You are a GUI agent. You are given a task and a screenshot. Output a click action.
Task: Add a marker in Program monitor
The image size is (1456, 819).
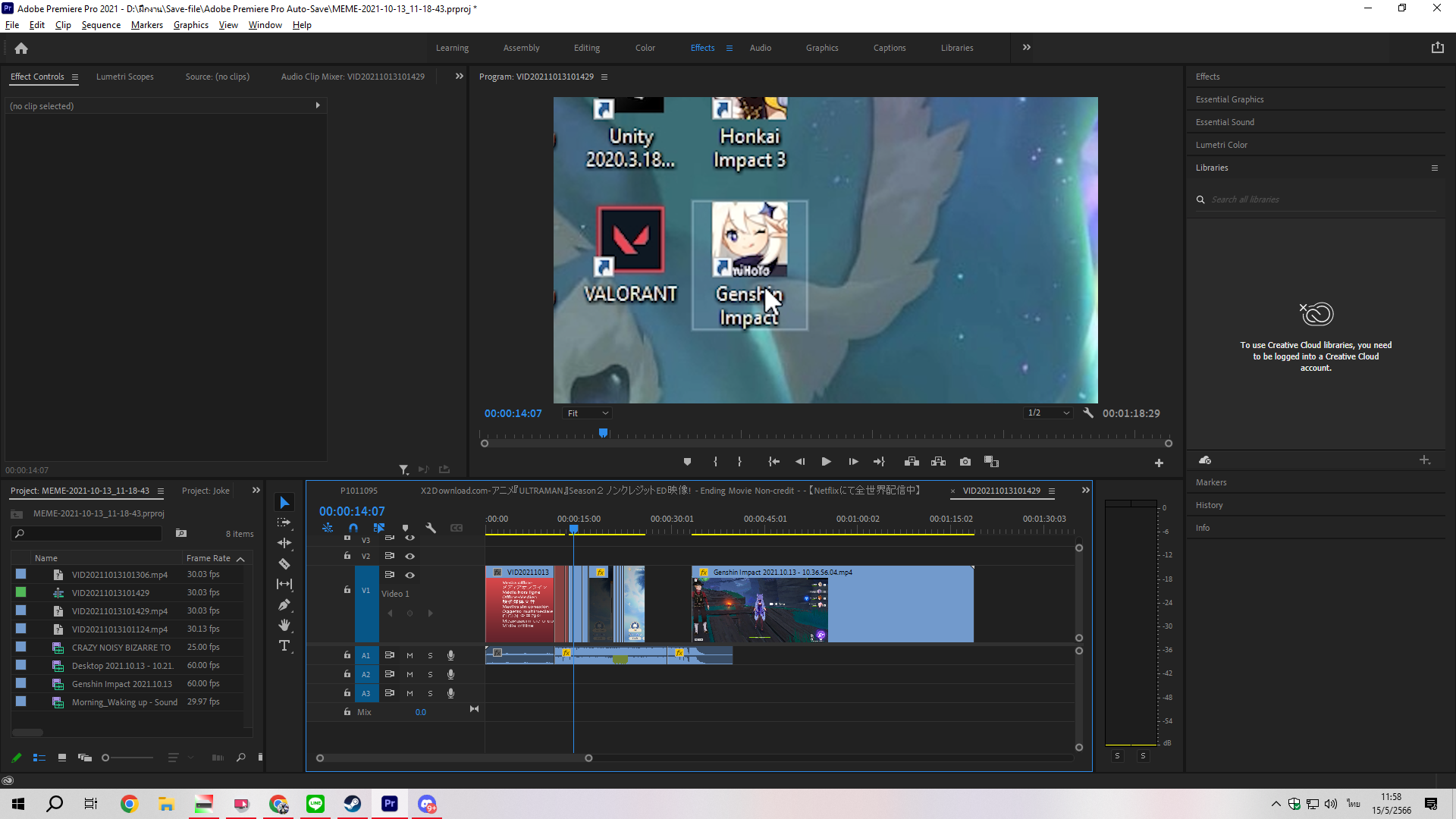687,462
